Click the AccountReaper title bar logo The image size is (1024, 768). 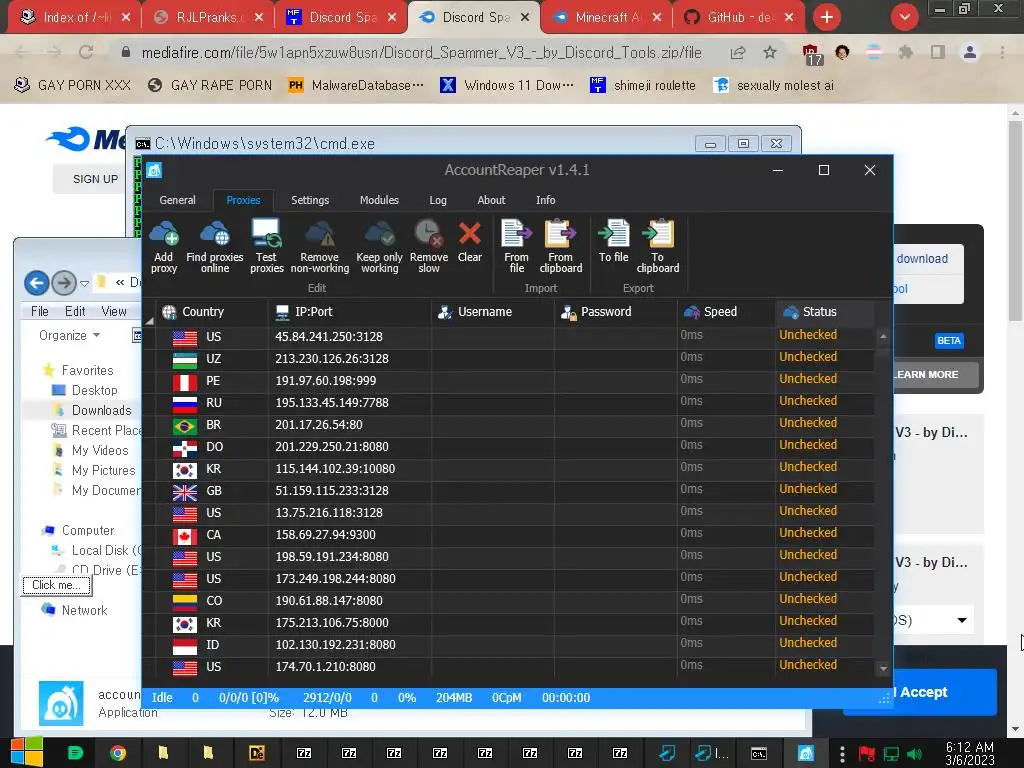154,170
